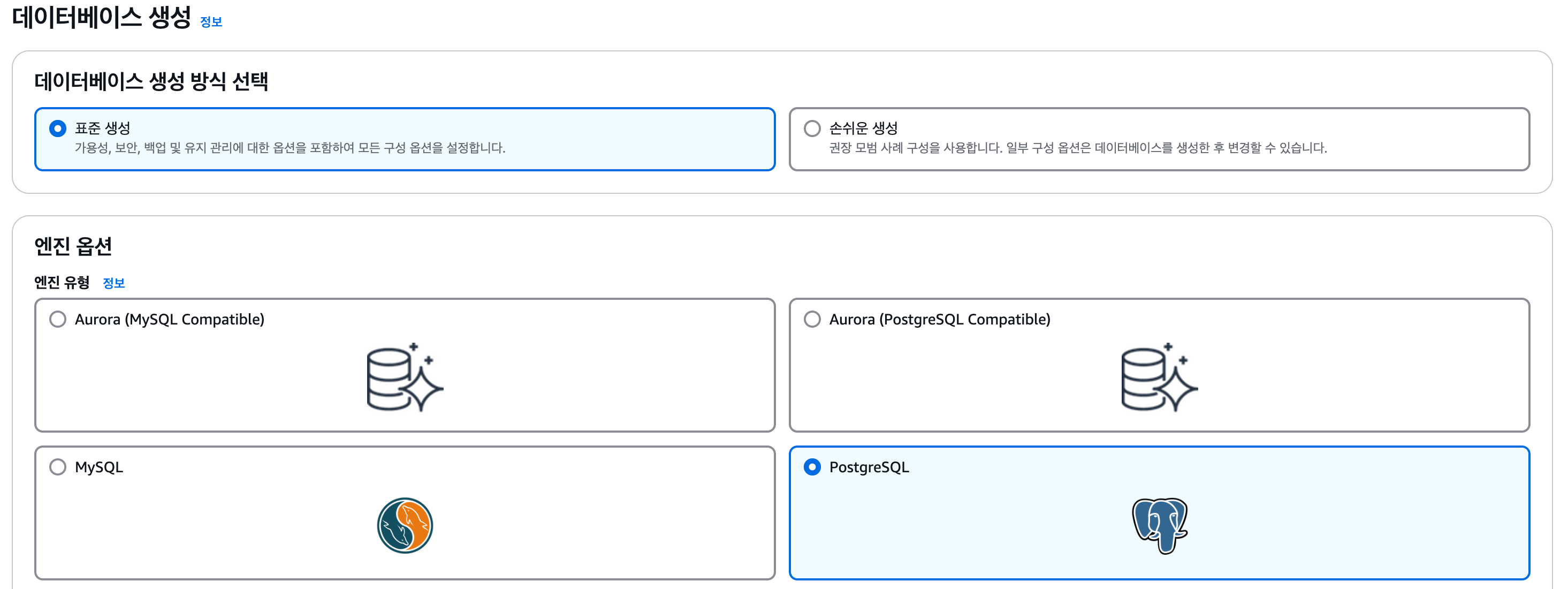
Task: Click the Aurora (MySQL Compatible) label
Action: click(169, 319)
